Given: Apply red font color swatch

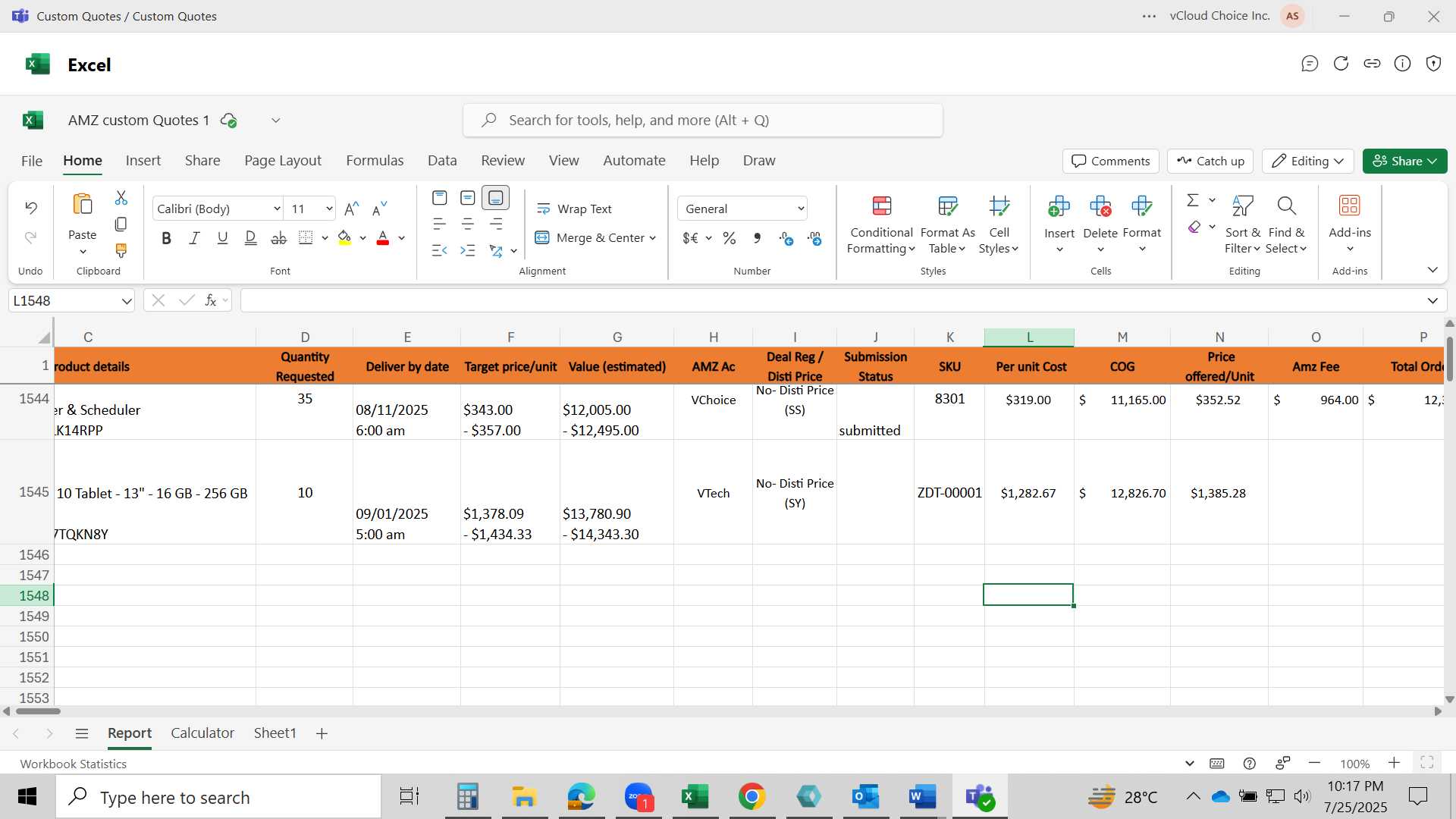Looking at the screenshot, I should pos(383,238).
